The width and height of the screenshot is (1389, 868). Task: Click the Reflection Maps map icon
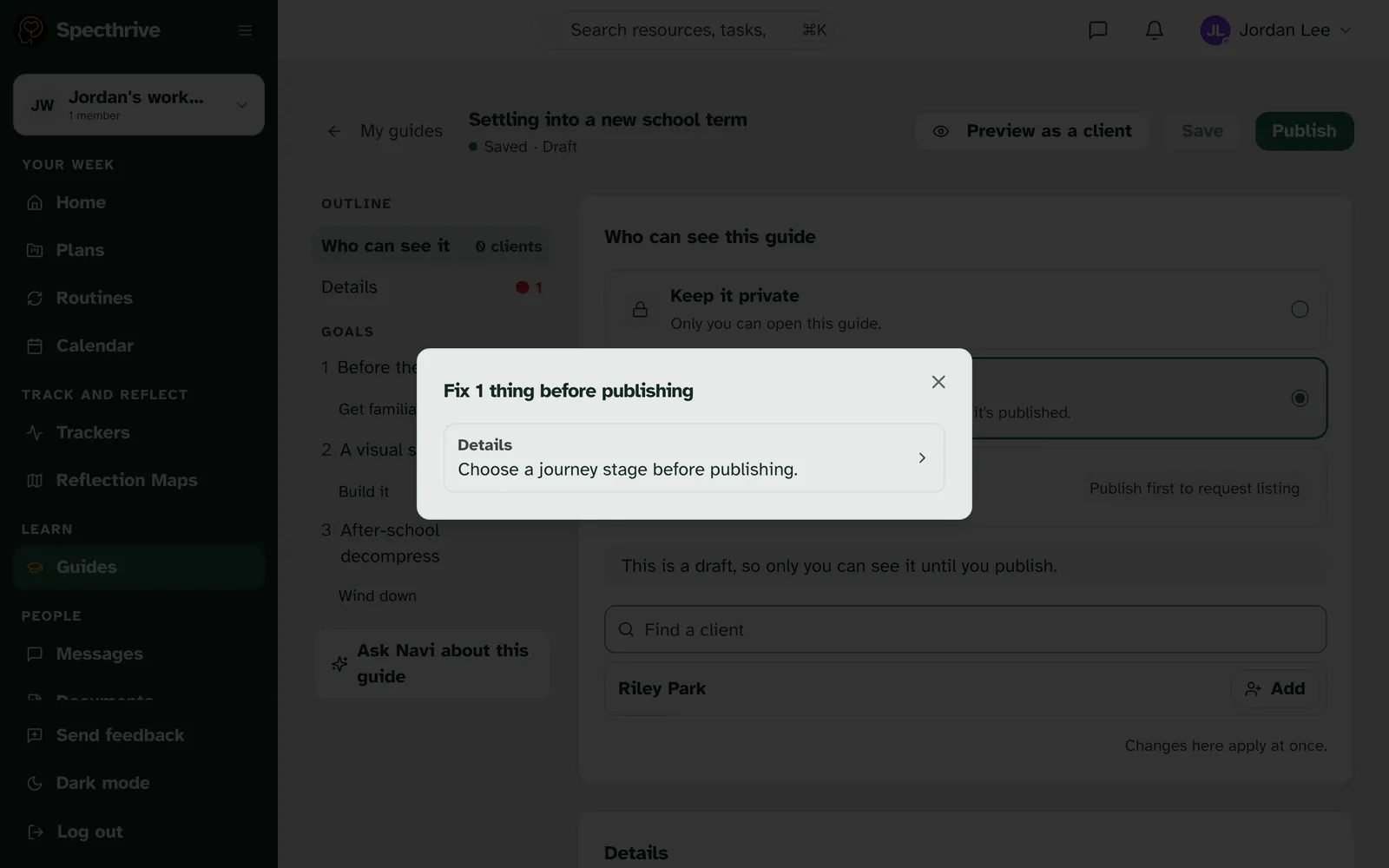[x=35, y=480]
